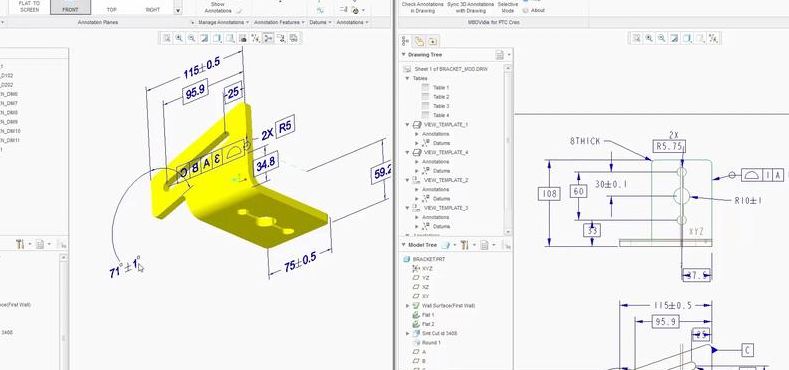Collapse the VIEW_TEMPLATE_4 node
This screenshot has height=370, width=789.
click(408, 152)
